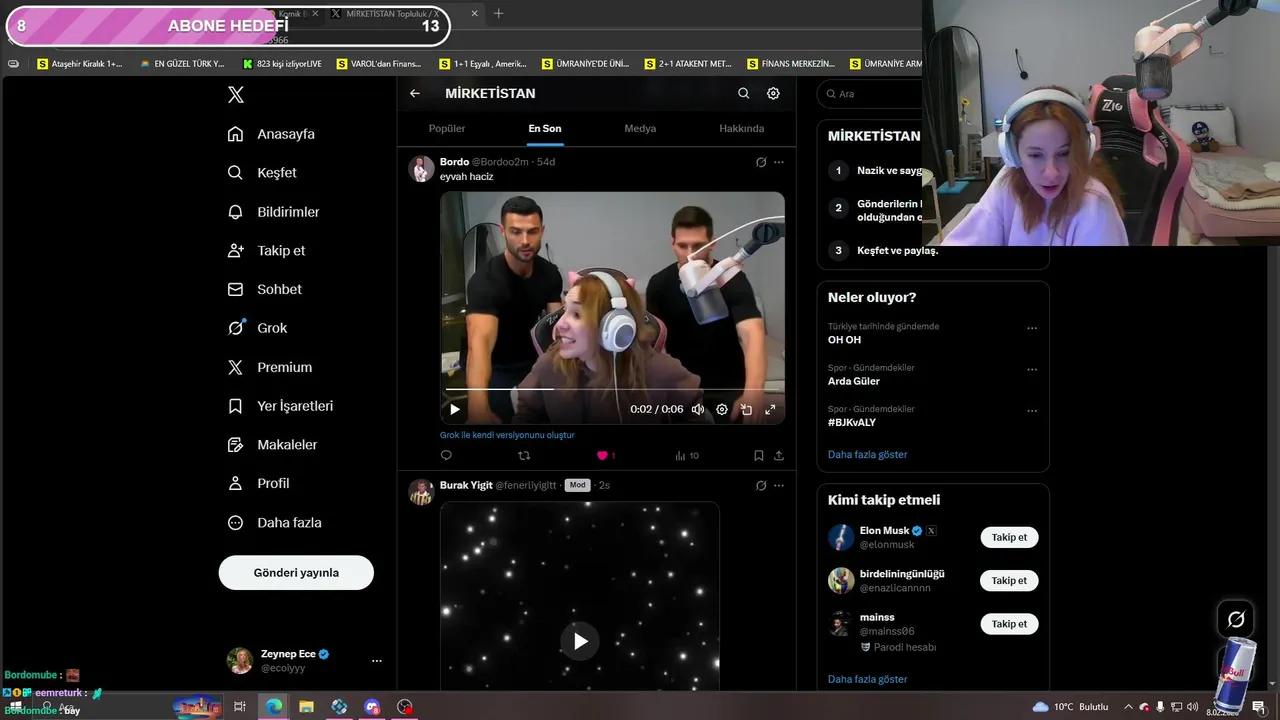This screenshot has width=1280, height=720.
Task: Open Burak Yigit's profile avatar
Action: click(x=421, y=492)
